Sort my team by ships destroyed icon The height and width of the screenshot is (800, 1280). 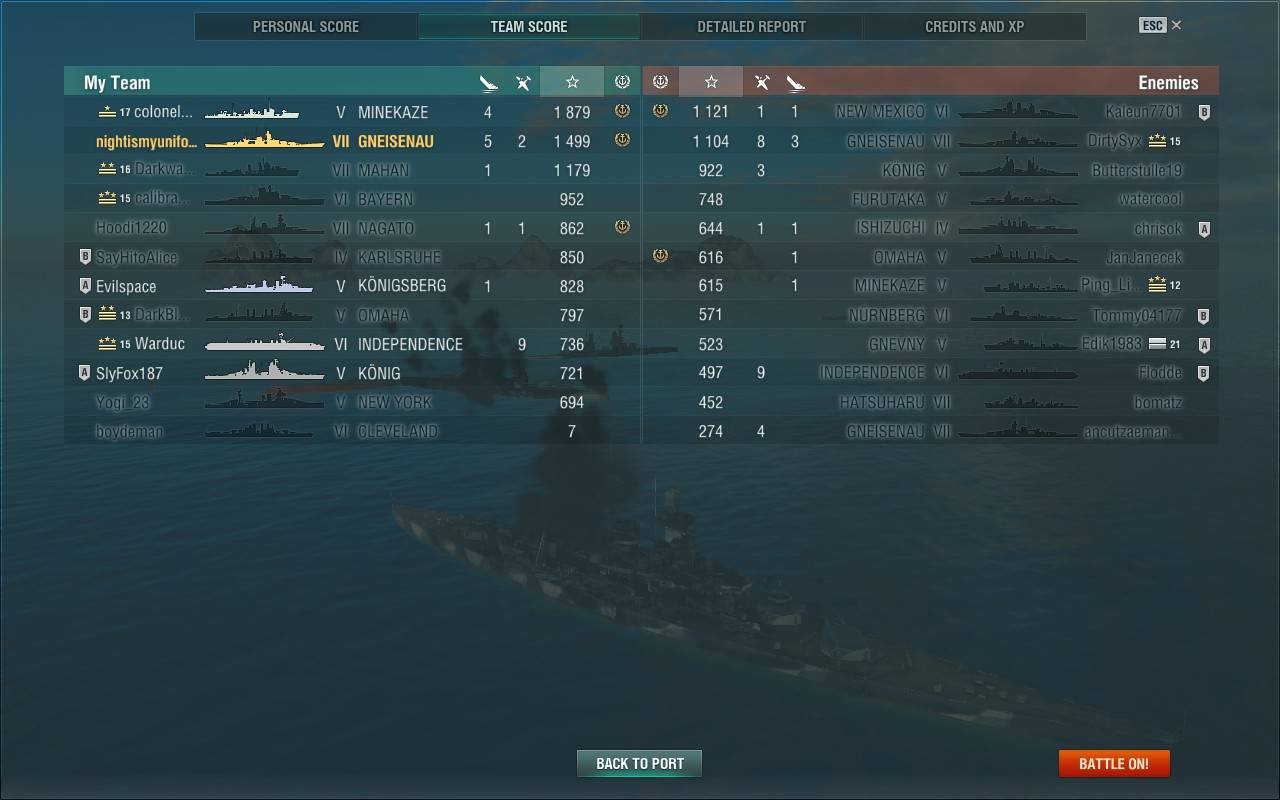click(488, 83)
